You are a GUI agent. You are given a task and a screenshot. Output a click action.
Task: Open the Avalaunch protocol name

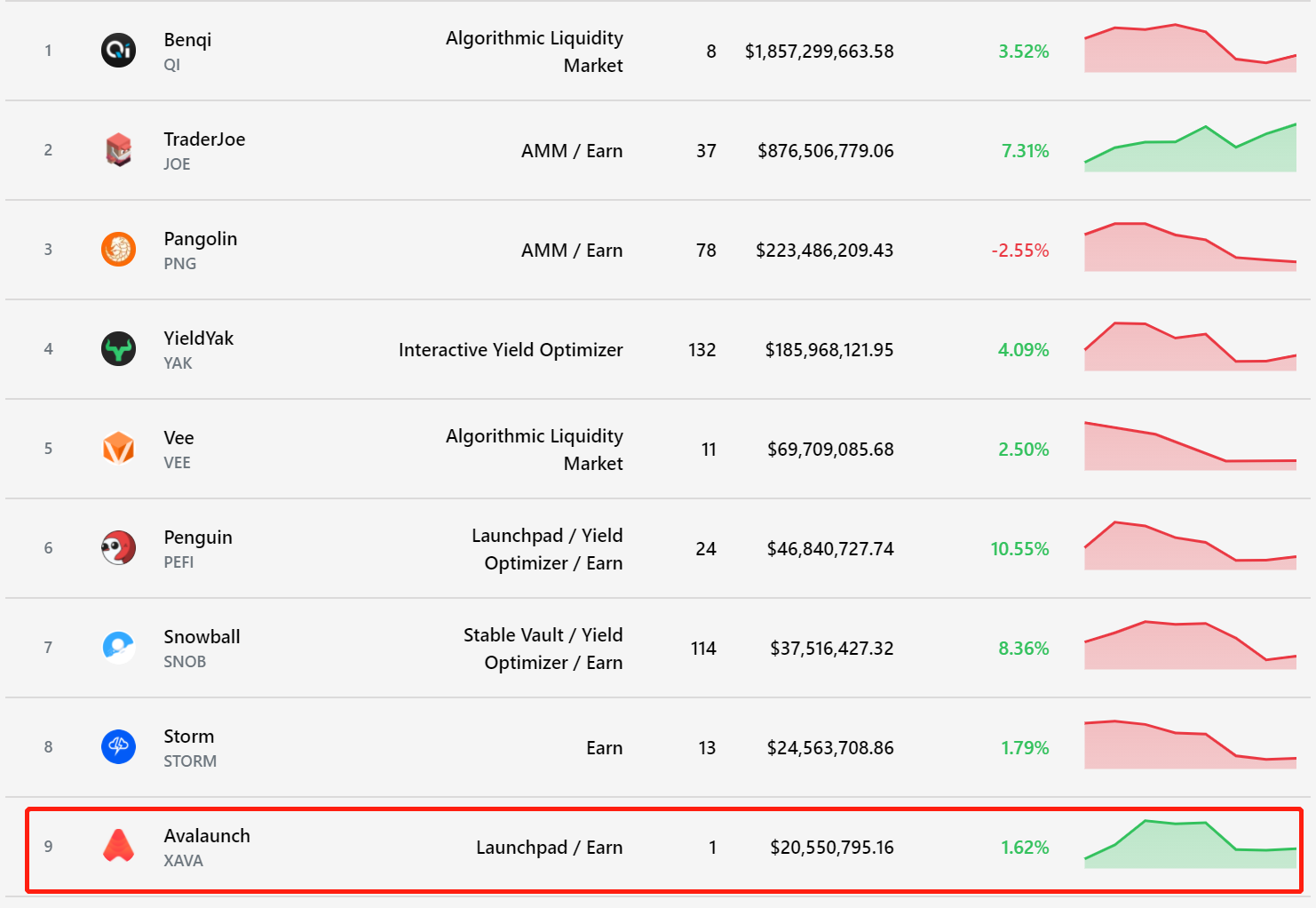pyautogui.click(x=207, y=836)
